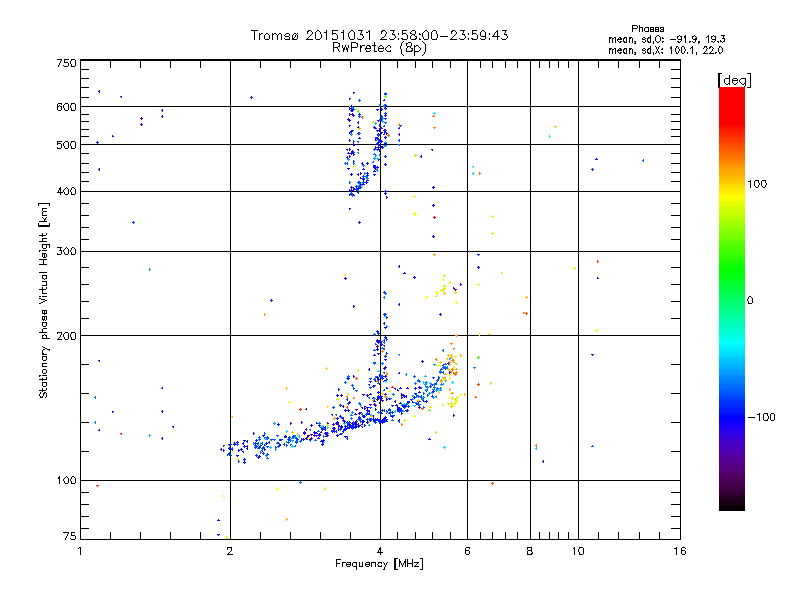
Task: Click the colorbar label '-100'
Action: (761, 417)
